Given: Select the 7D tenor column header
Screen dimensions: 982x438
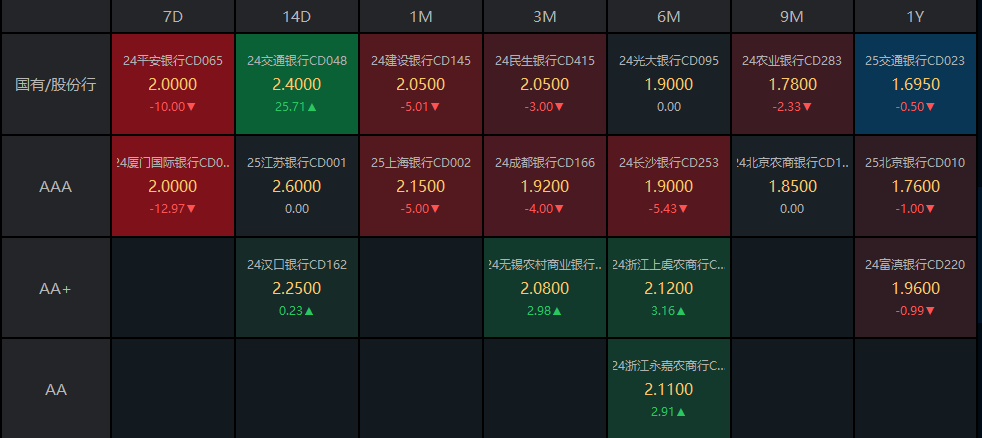Looking at the screenshot, I should pos(173,17).
